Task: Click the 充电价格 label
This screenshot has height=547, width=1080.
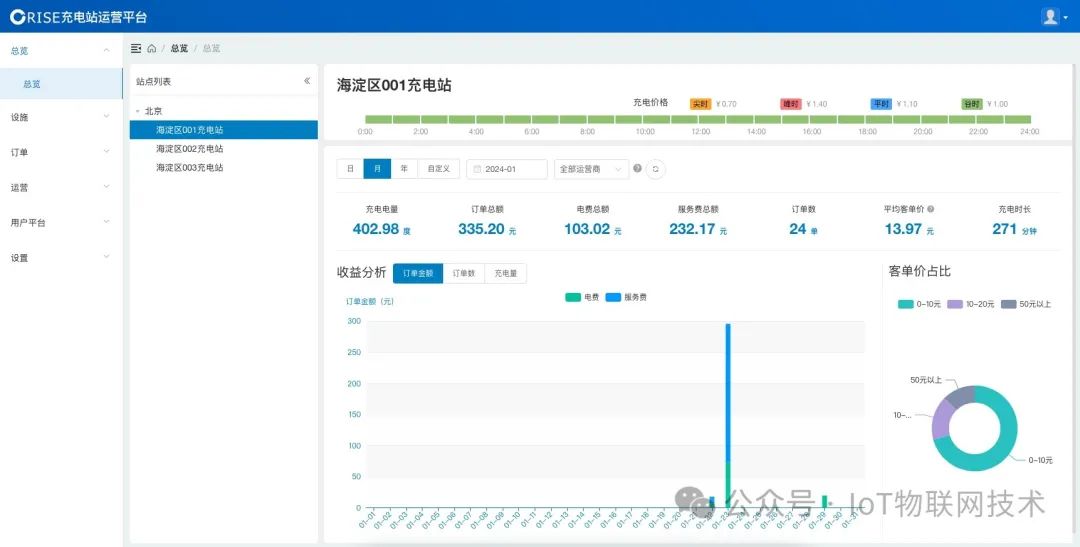Action: 651,102
